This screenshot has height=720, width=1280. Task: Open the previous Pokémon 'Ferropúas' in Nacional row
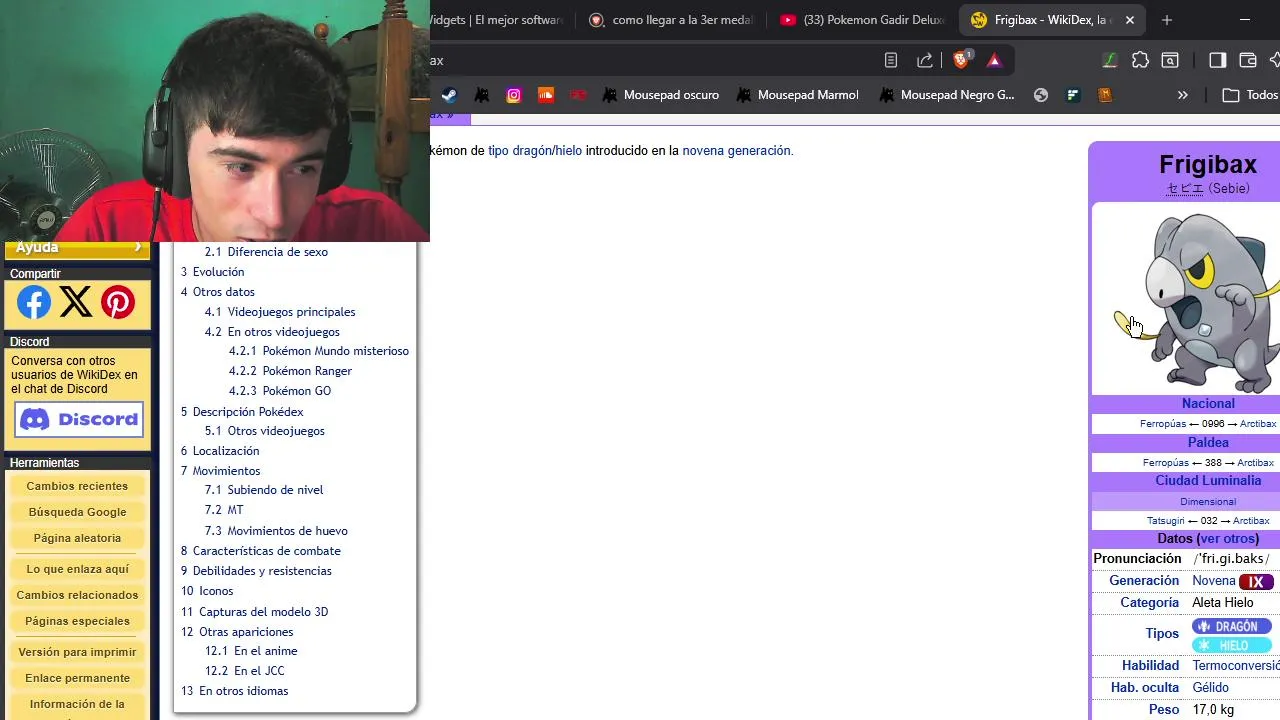point(1163,424)
